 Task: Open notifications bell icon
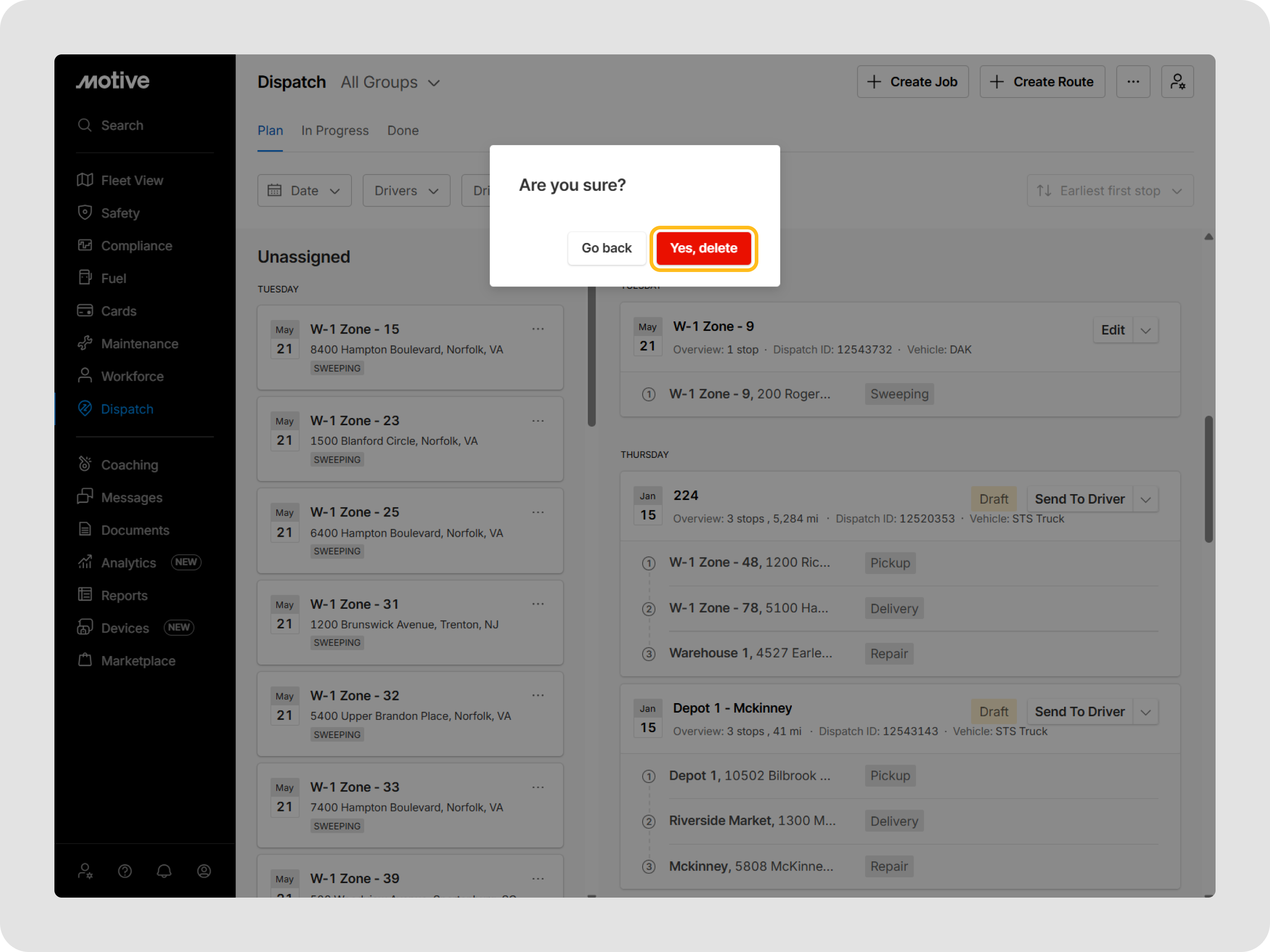click(x=164, y=871)
